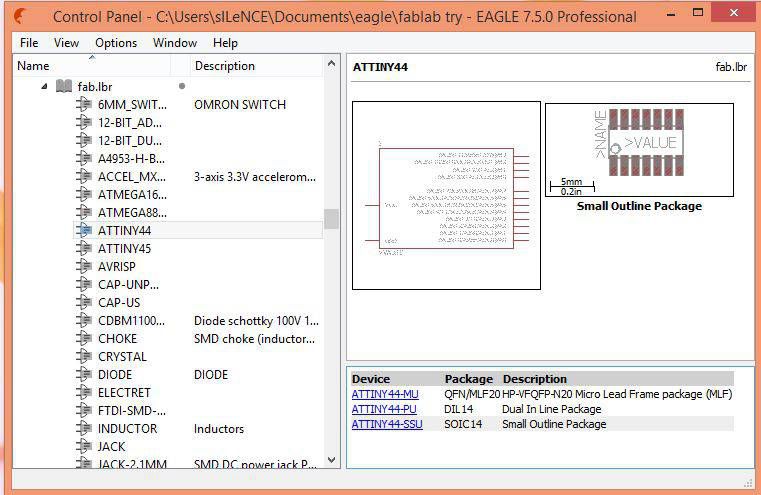761x495 pixels.
Task: Open the ATTINY44-PU device link
Action: click(384, 409)
